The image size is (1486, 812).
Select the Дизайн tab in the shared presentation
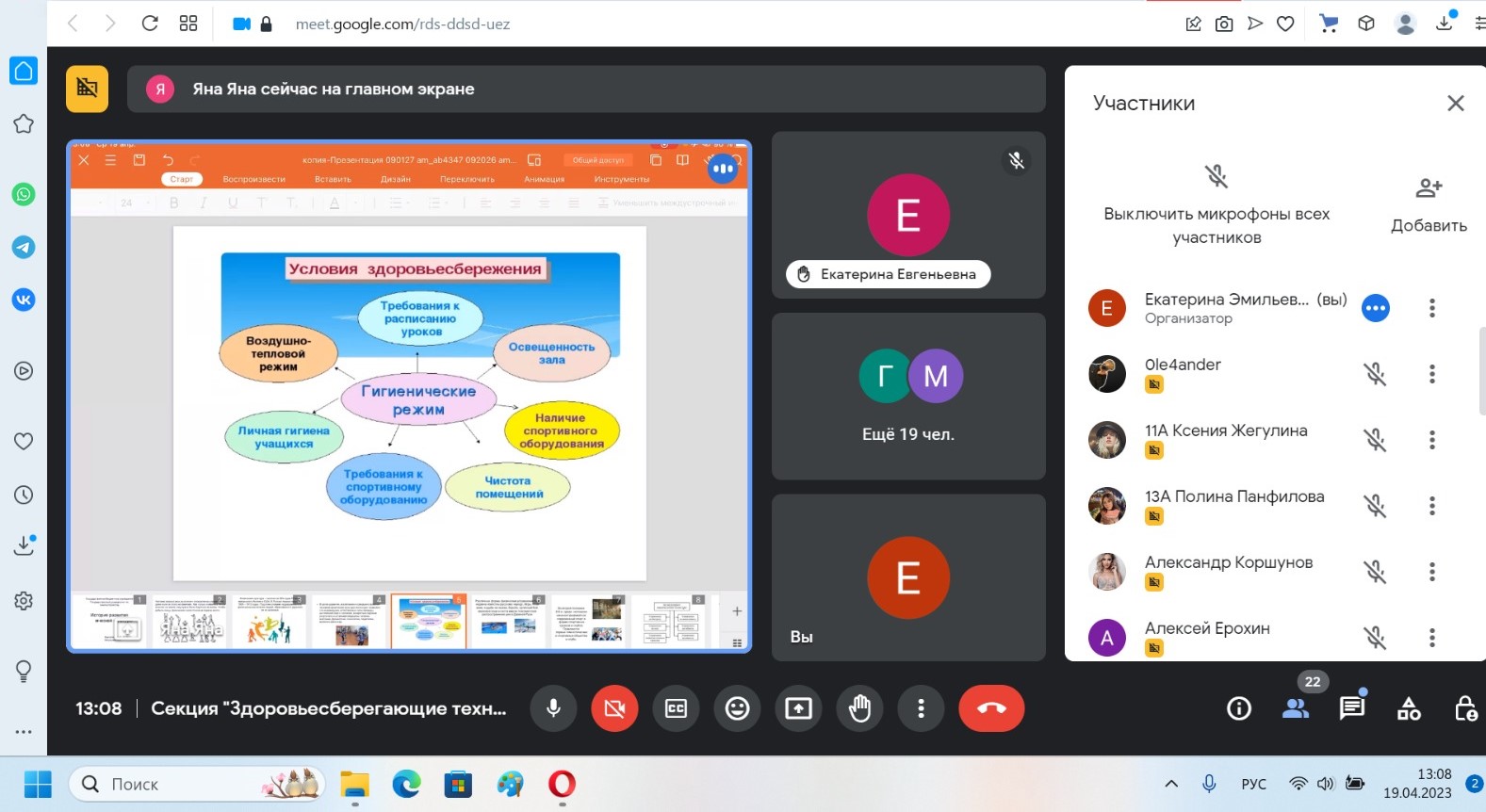(396, 179)
